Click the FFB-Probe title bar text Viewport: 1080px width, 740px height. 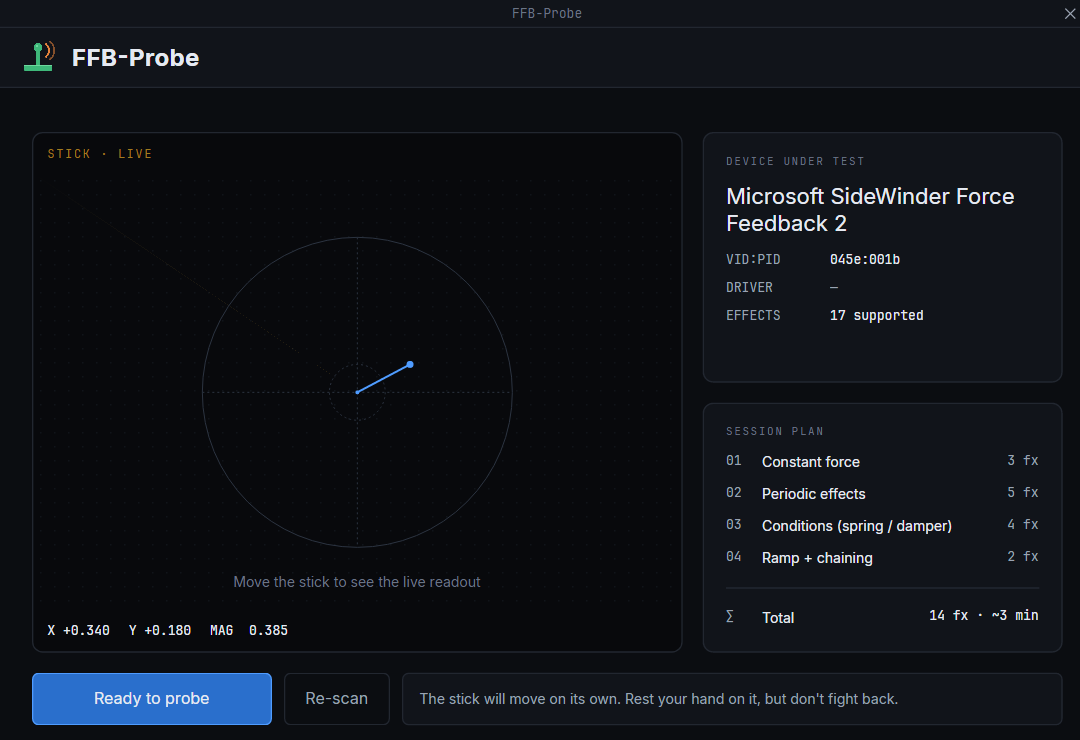pos(547,13)
